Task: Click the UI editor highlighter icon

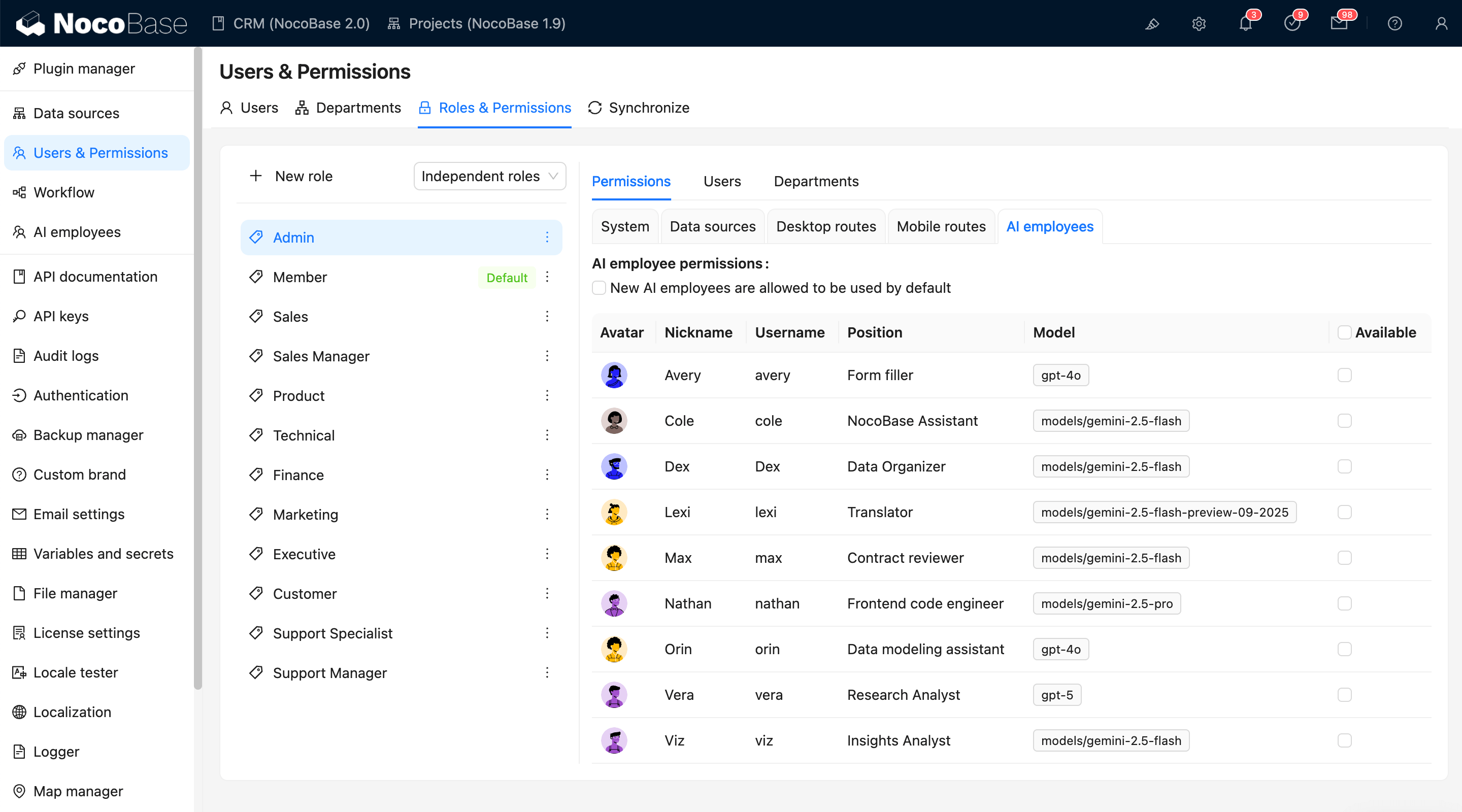Action: coord(1151,23)
